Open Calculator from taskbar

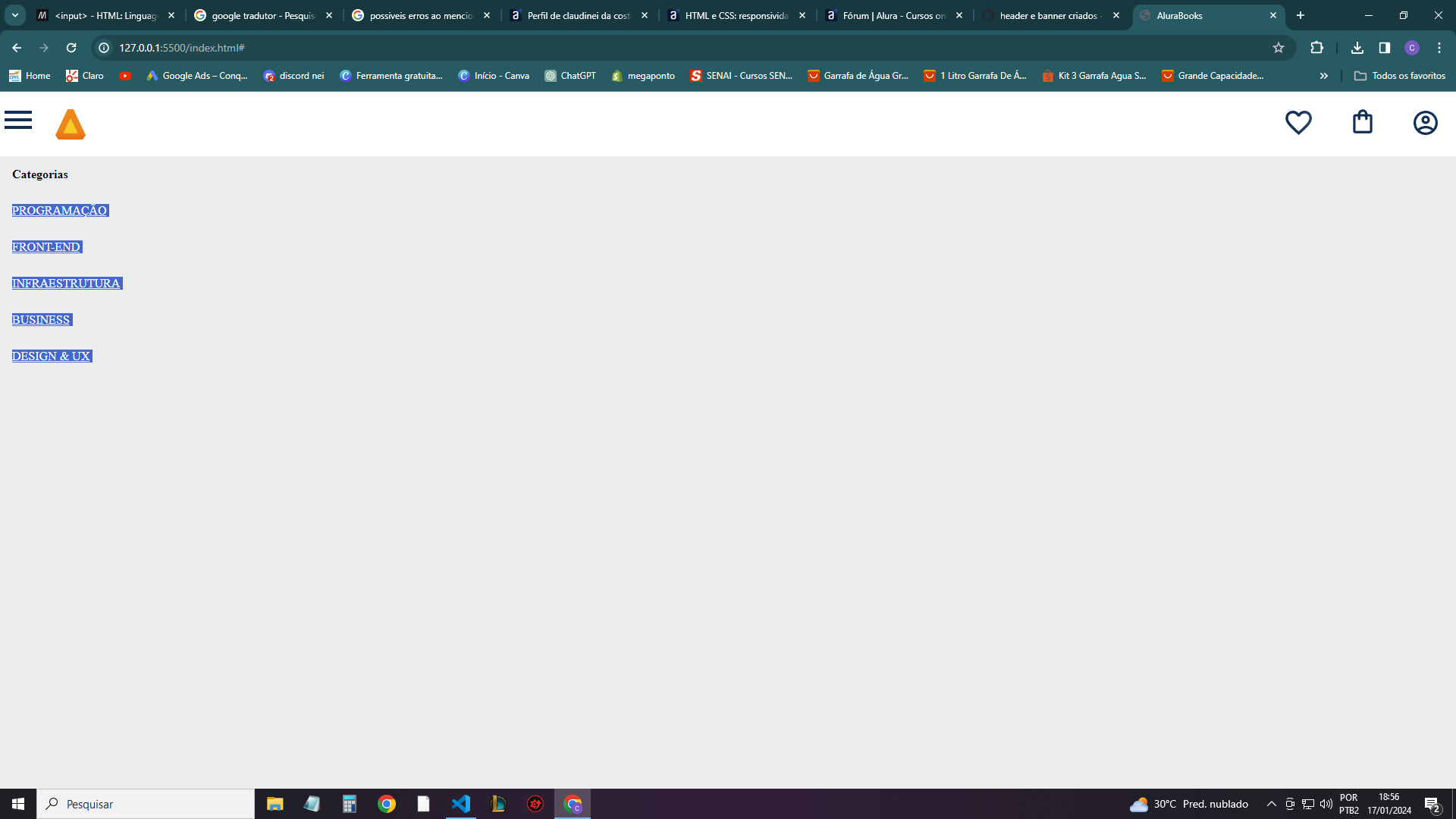point(349,804)
